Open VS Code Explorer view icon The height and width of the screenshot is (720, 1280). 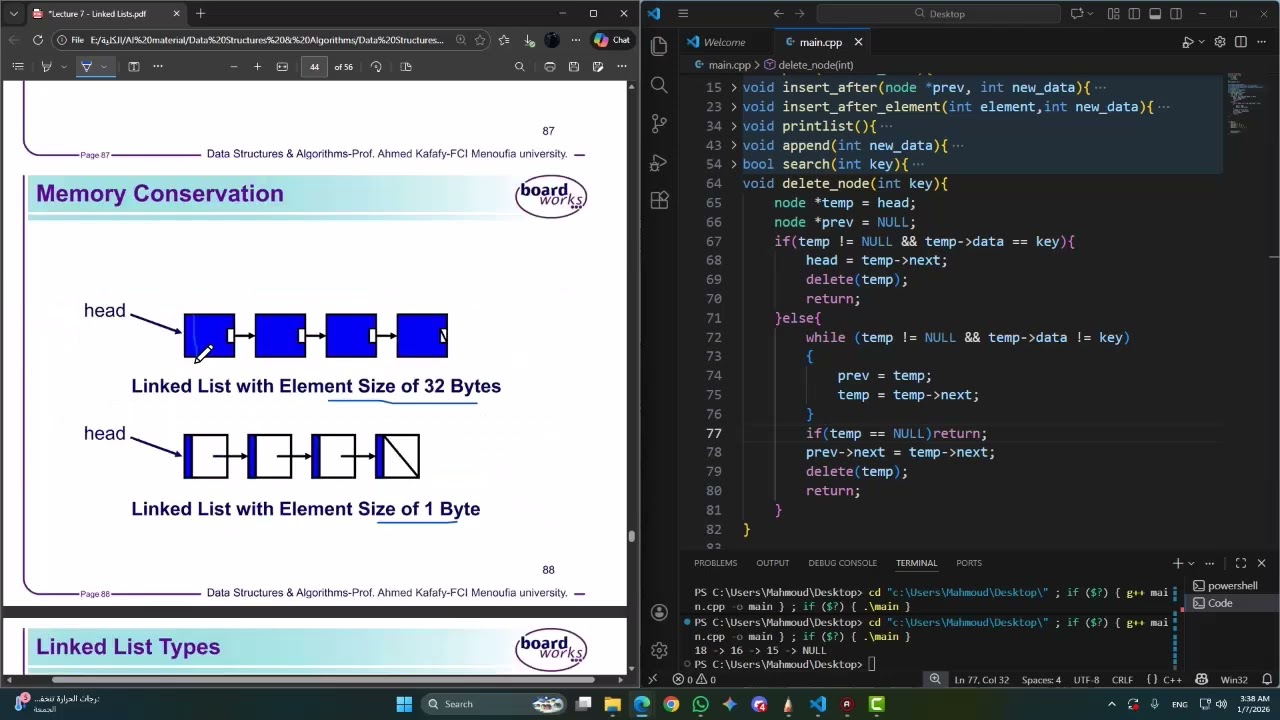pos(659,46)
